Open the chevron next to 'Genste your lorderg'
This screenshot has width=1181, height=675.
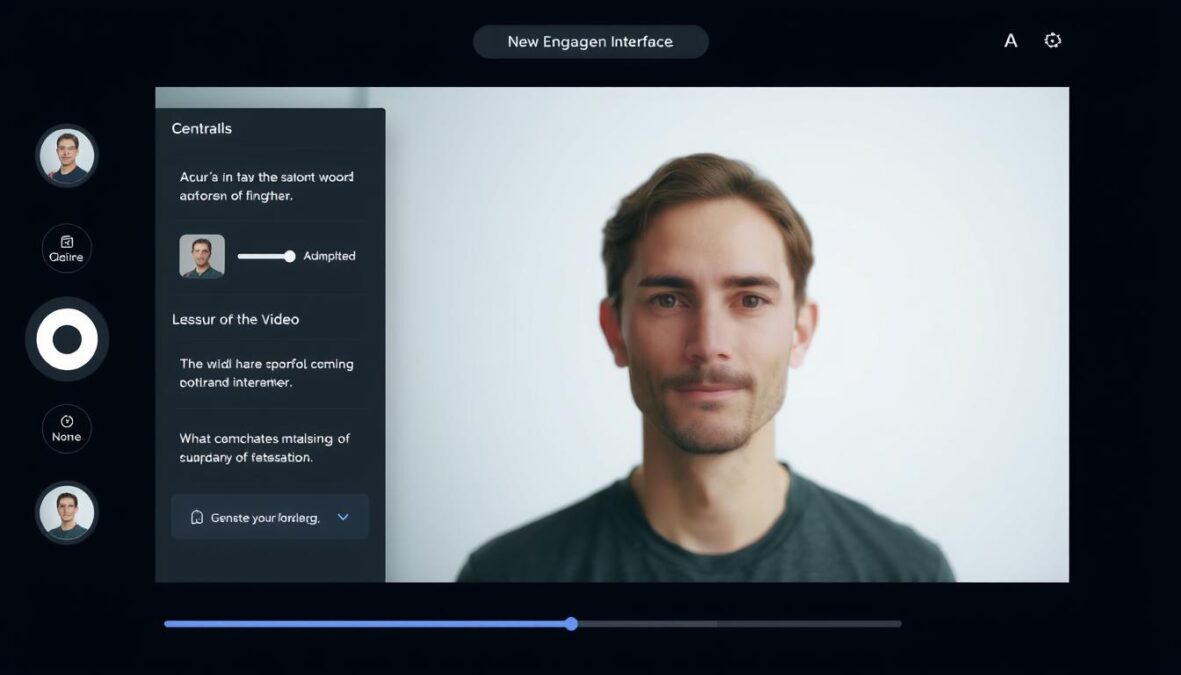[x=344, y=517]
